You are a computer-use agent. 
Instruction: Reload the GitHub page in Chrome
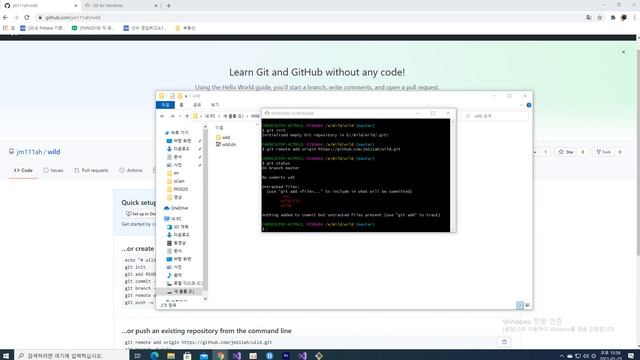pos(27,18)
